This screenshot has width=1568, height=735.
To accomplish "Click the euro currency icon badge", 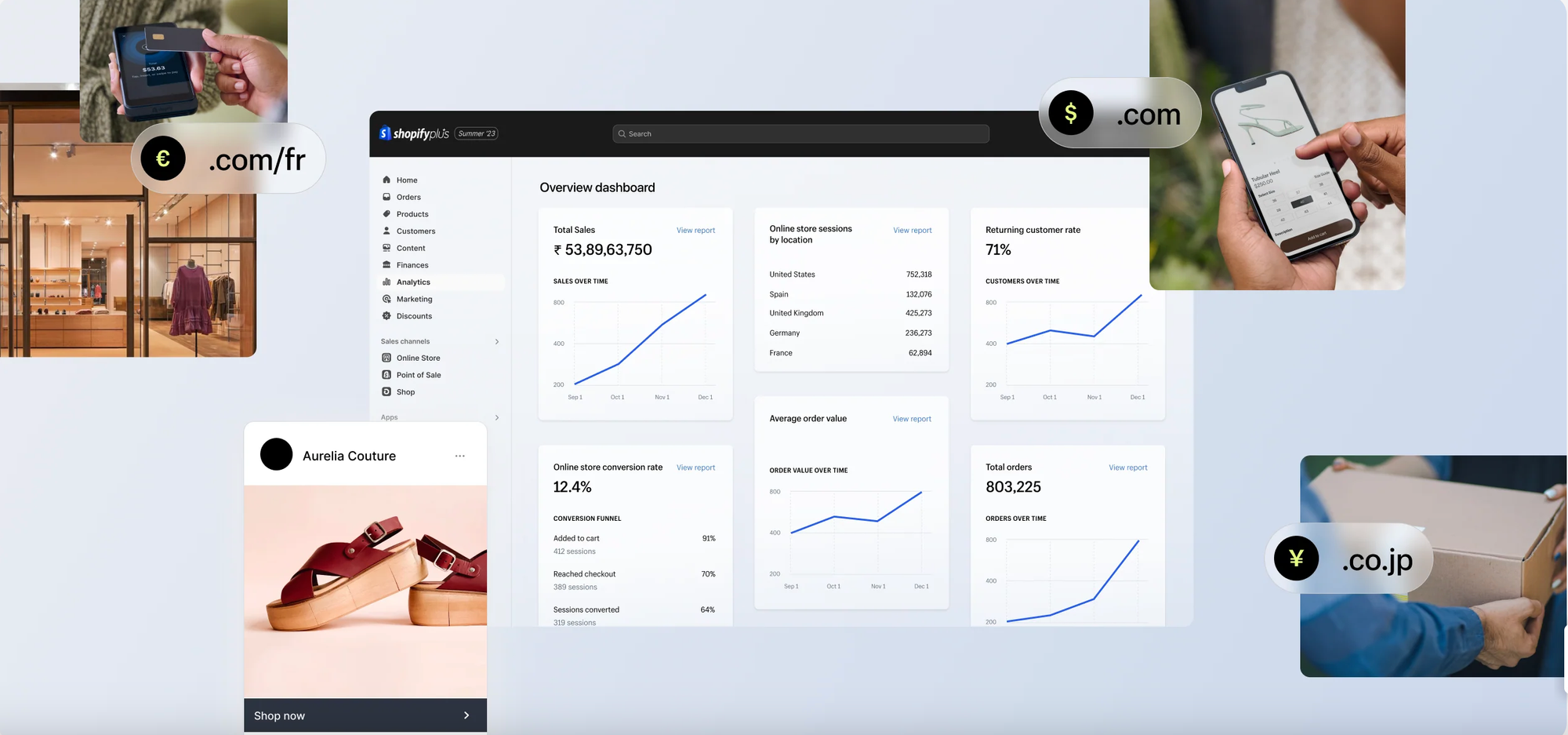I will click(163, 158).
